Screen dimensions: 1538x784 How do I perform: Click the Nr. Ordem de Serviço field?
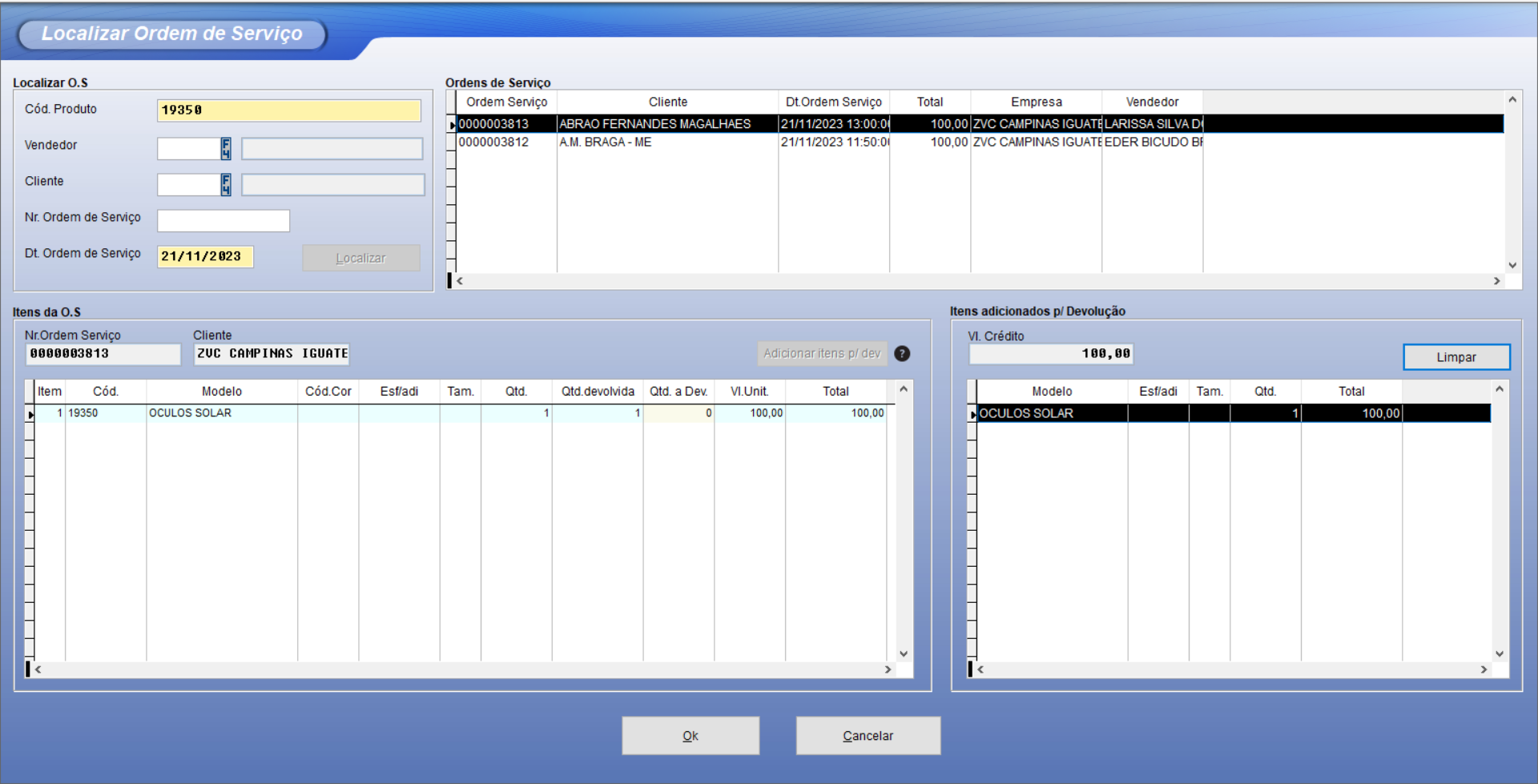[x=223, y=221]
